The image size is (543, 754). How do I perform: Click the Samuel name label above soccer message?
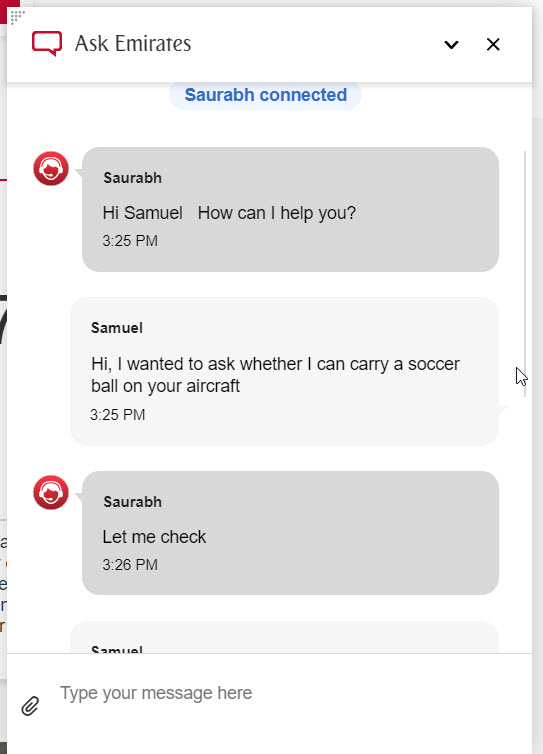pyautogui.click(x=117, y=328)
